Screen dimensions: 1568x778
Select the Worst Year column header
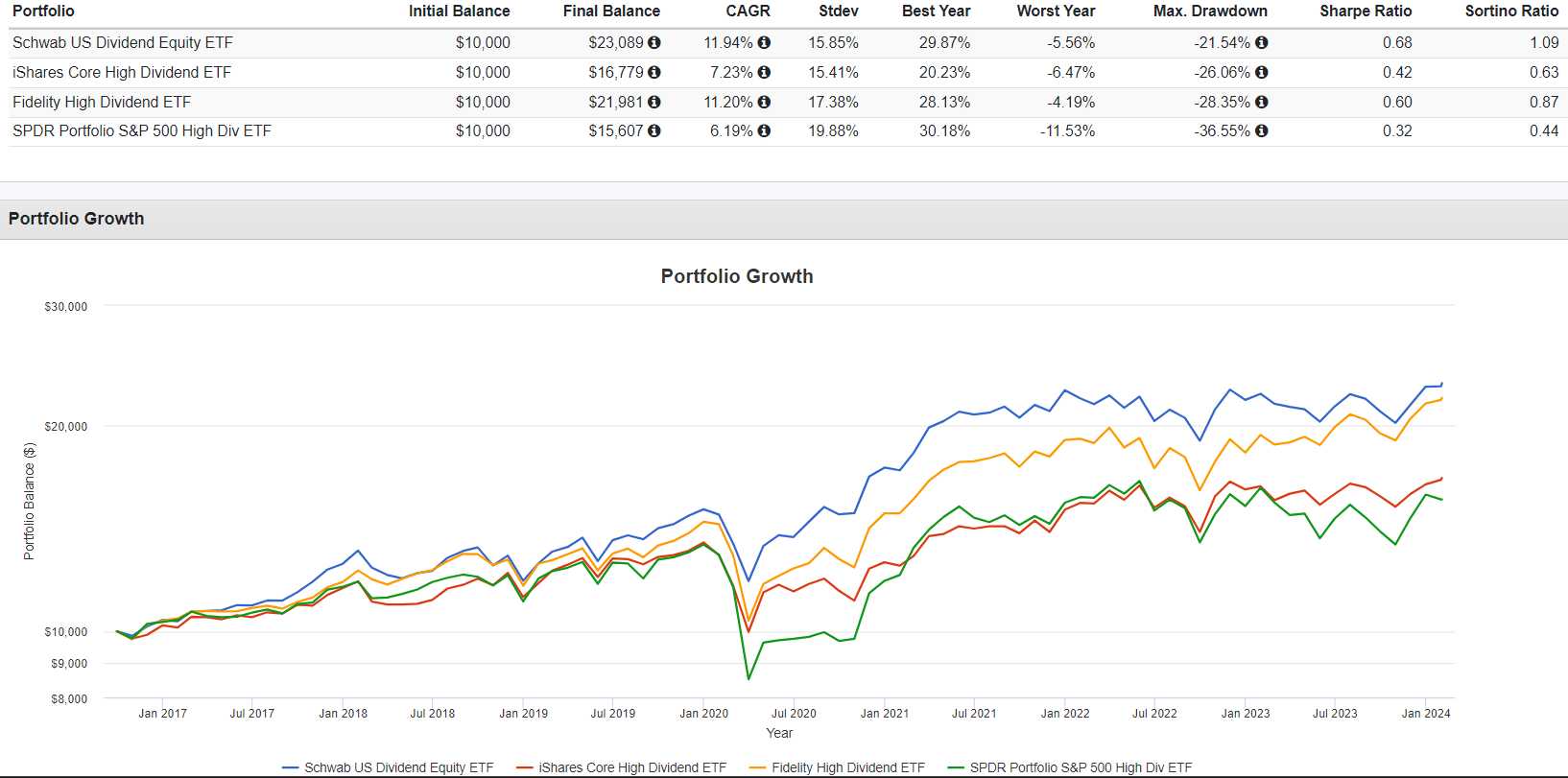click(1056, 11)
